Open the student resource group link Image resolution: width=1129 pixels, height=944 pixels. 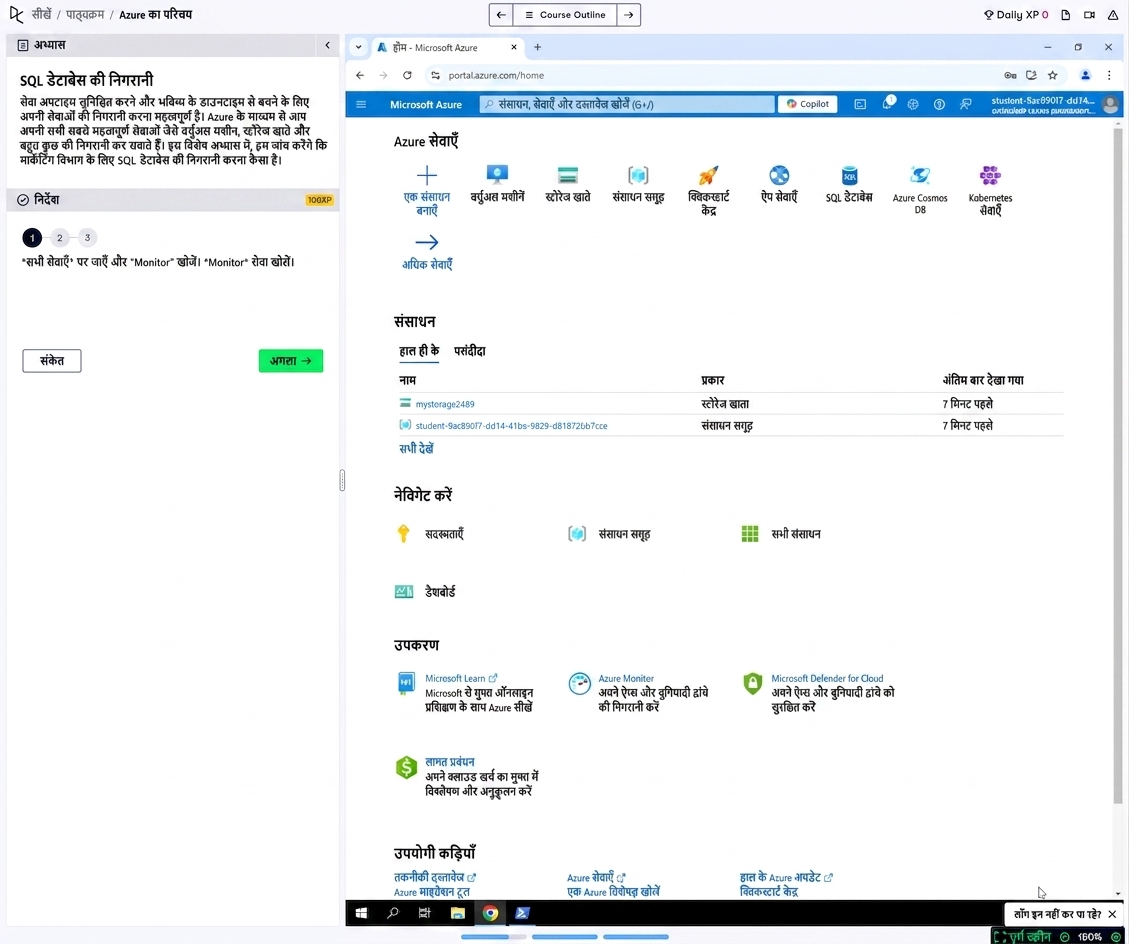(511, 426)
